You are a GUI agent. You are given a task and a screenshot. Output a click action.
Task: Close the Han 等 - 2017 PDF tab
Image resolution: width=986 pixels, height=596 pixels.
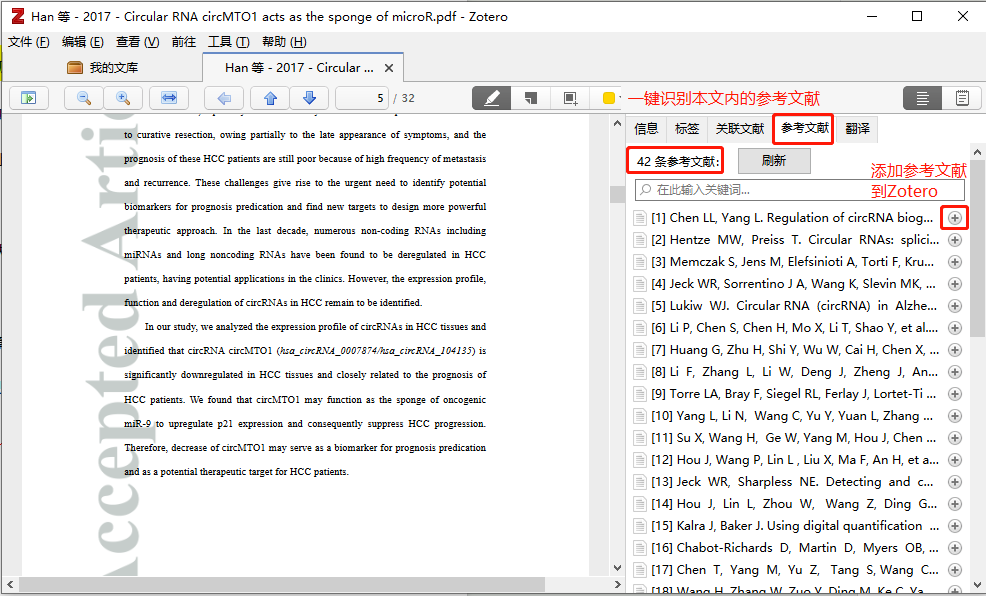coord(389,68)
